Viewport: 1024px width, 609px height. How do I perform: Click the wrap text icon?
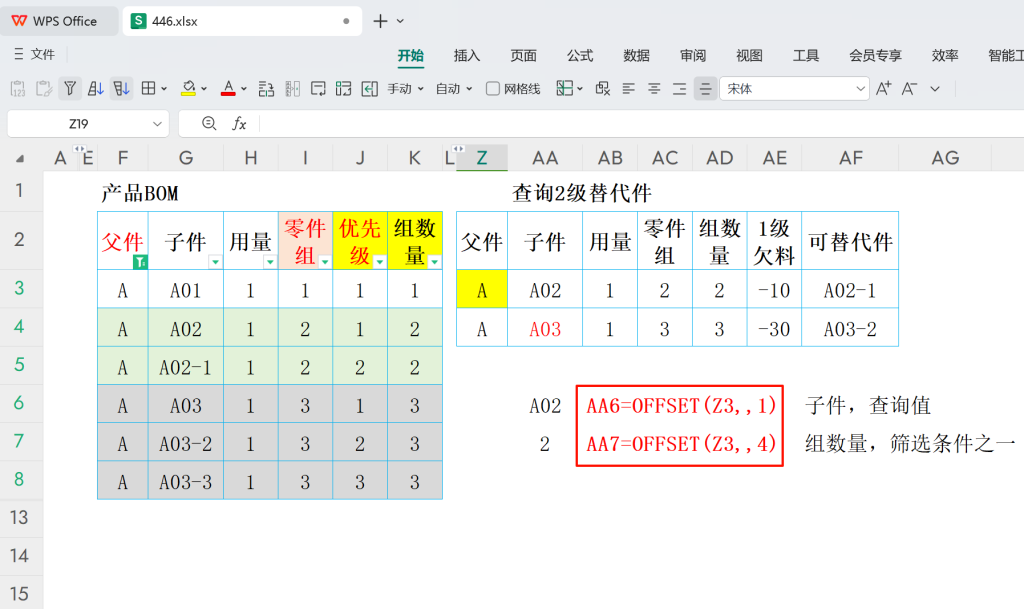tap(318, 89)
